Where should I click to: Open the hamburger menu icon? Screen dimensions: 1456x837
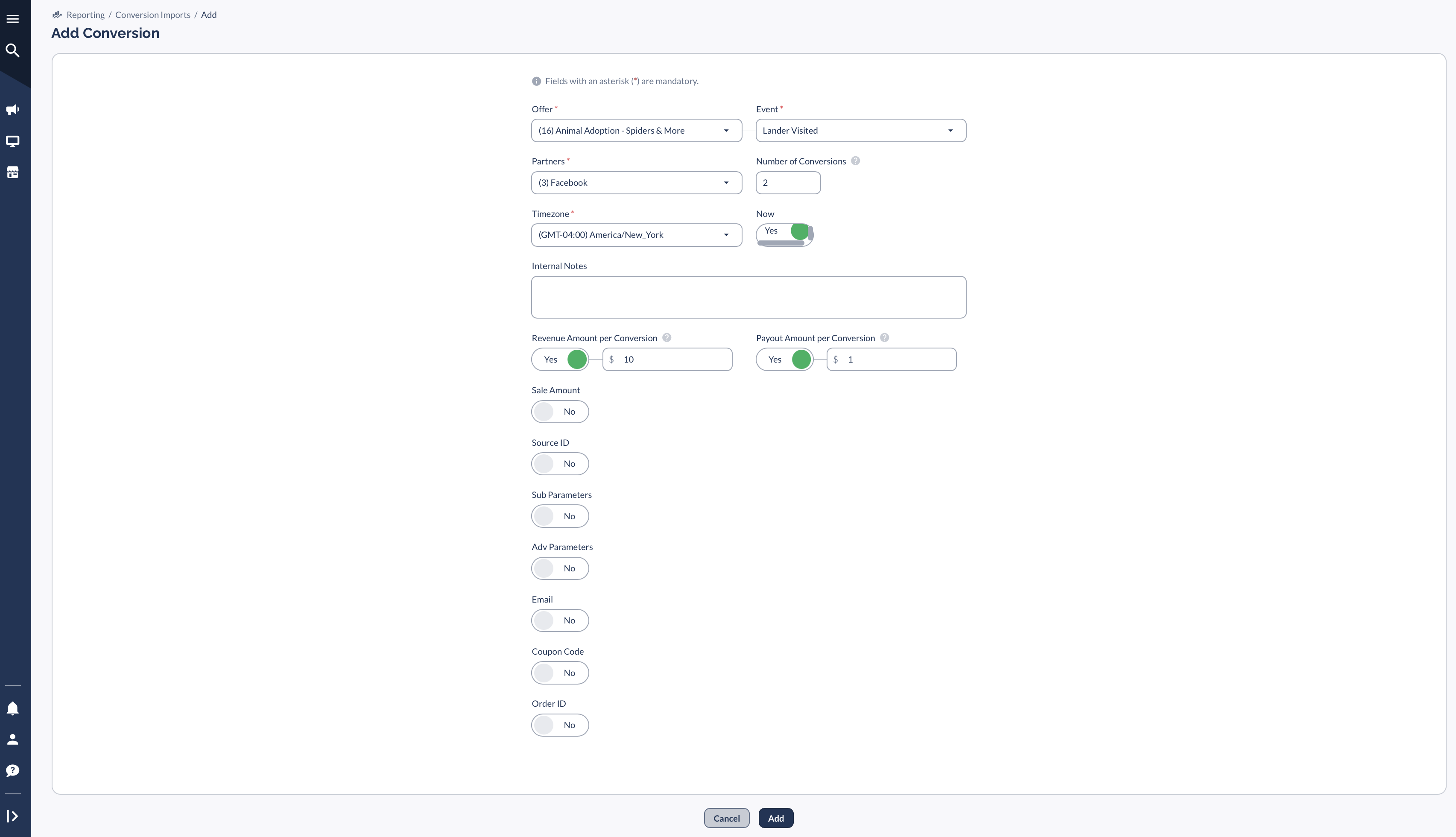pyautogui.click(x=13, y=19)
